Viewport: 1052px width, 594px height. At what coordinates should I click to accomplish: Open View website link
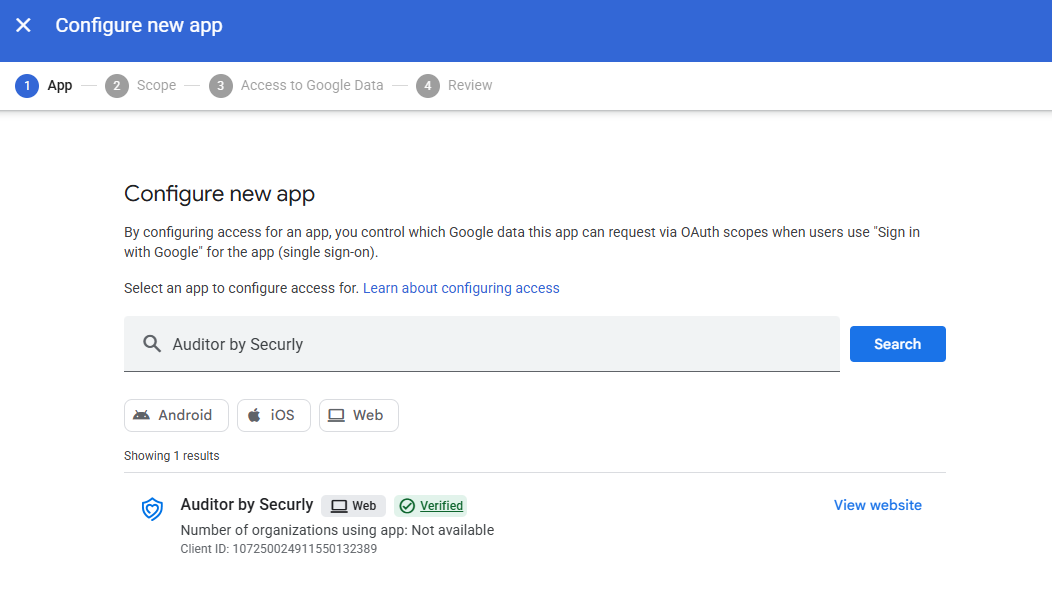tap(878, 505)
